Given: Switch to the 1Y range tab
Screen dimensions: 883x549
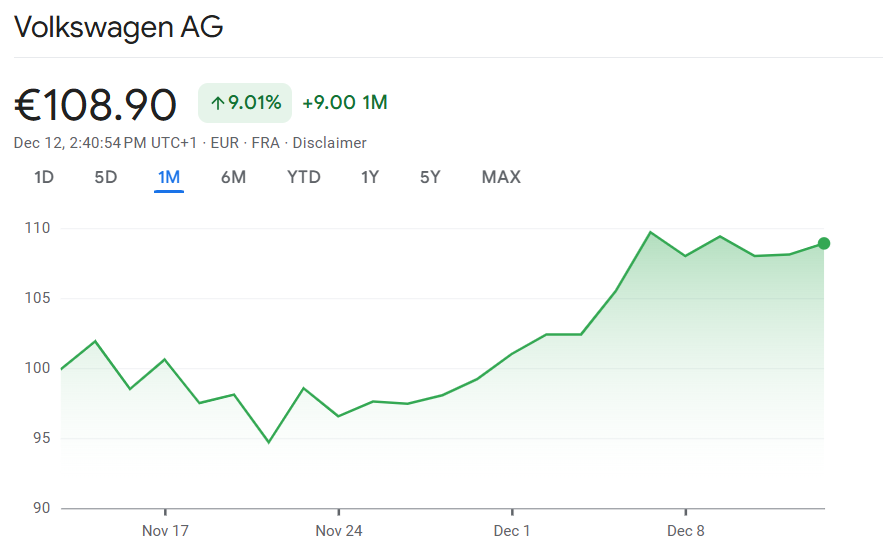Looking at the screenshot, I should (370, 178).
